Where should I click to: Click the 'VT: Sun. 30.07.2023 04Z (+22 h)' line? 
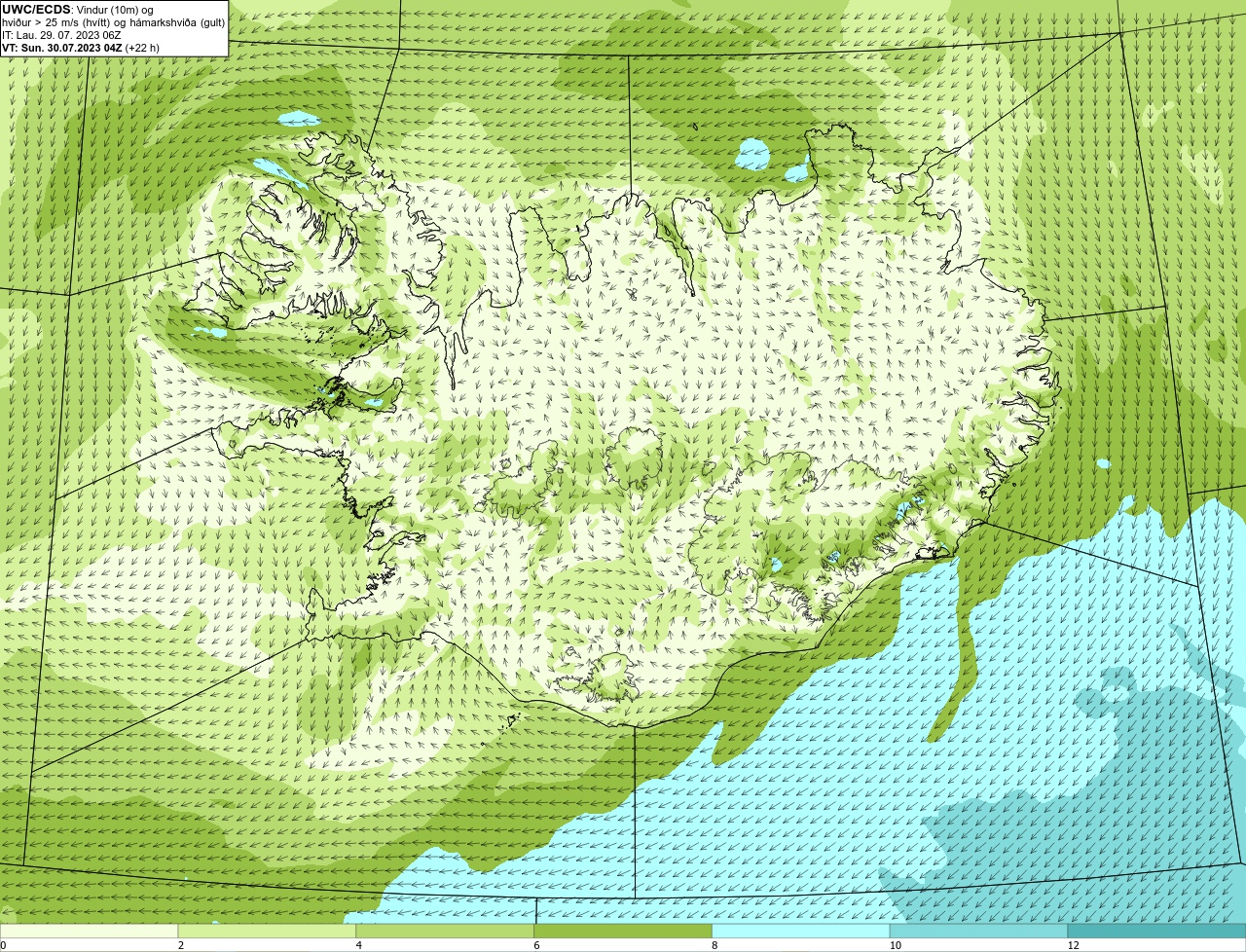click(x=81, y=48)
